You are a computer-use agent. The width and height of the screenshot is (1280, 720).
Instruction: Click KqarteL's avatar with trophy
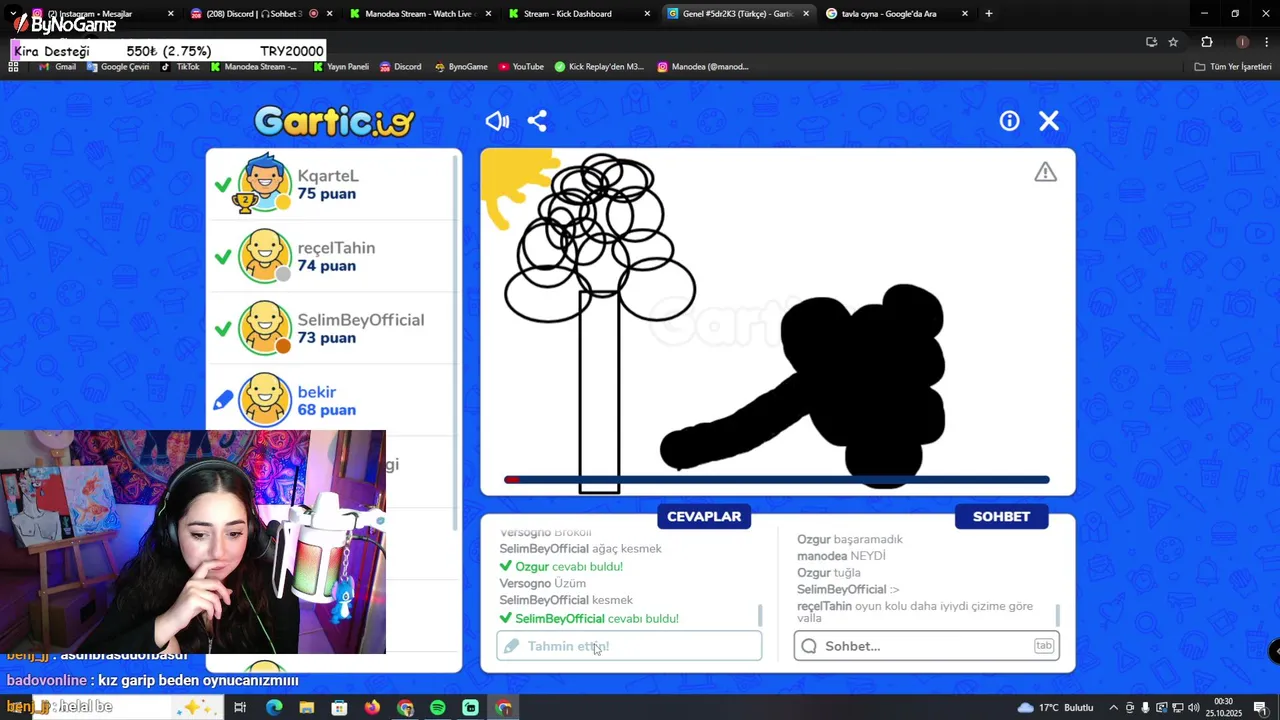click(264, 183)
